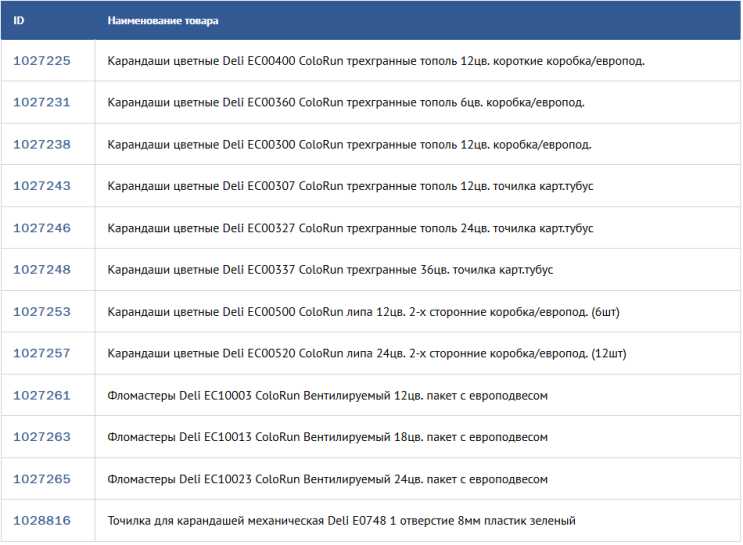The height and width of the screenshot is (545, 743).
Task: Open product ID link 1027253
Action: [42, 311]
